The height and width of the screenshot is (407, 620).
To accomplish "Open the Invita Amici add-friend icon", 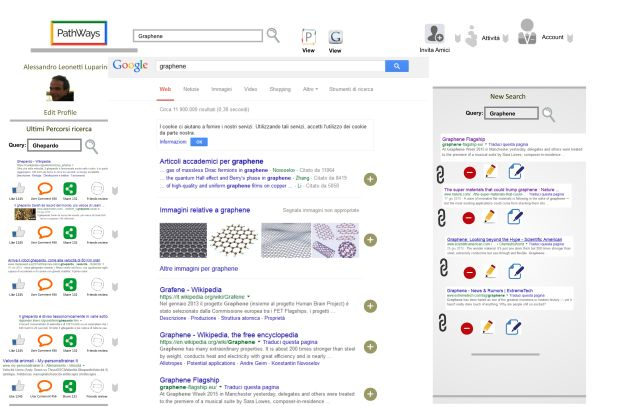I will tap(435, 34).
